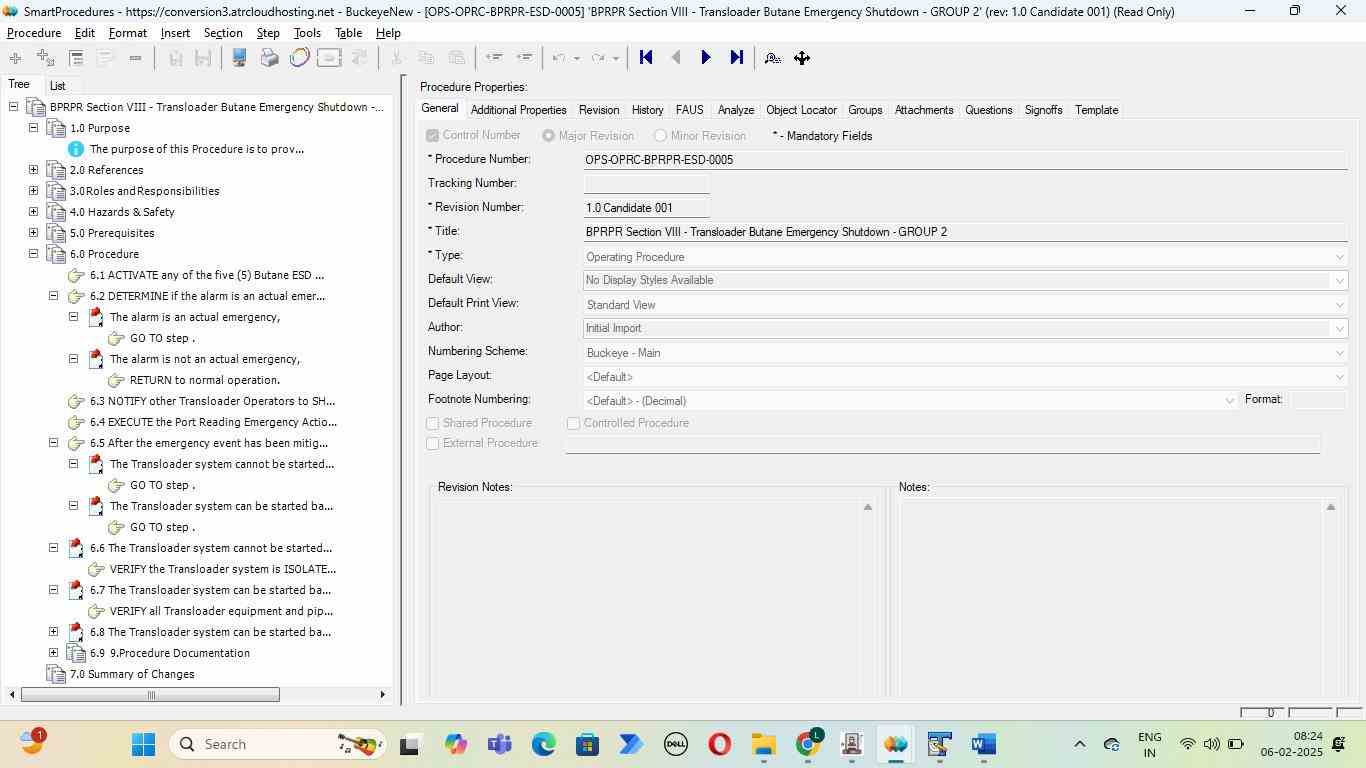Click the plus add toolbar icon
The height and width of the screenshot is (768, 1366).
(15, 58)
